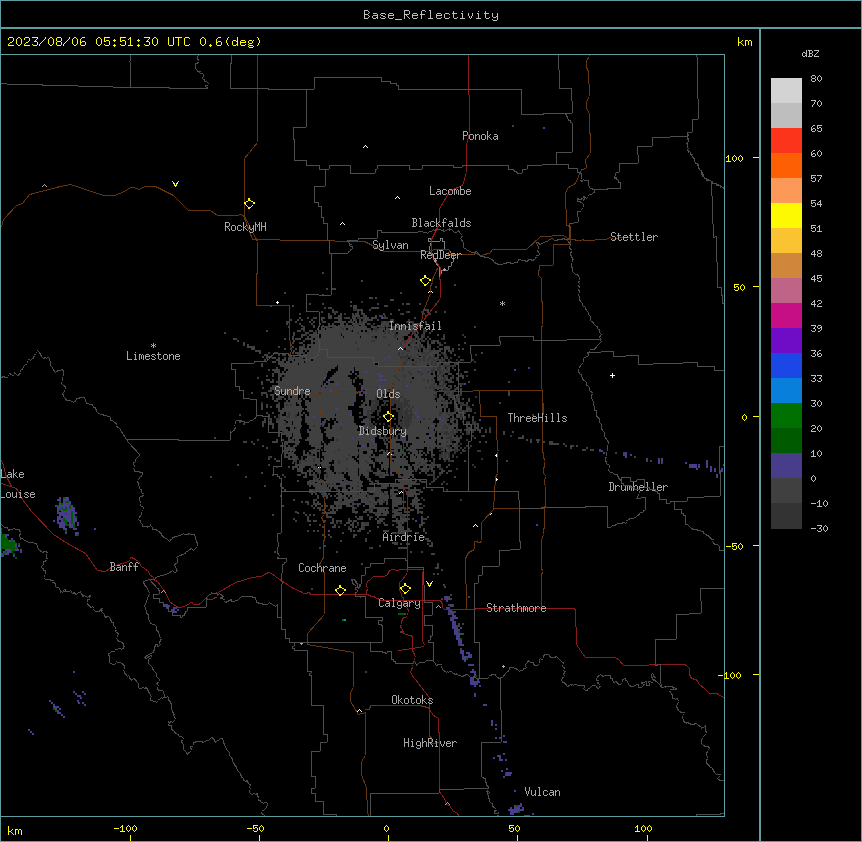Click the dBZ legend heading
This screenshot has width=862, height=842.
tap(810, 53)
